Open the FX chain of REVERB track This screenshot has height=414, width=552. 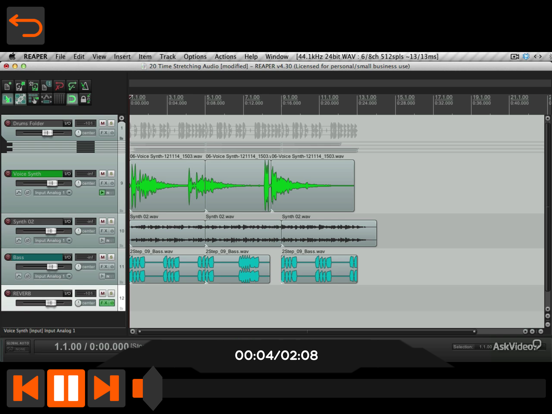[104, 303]
